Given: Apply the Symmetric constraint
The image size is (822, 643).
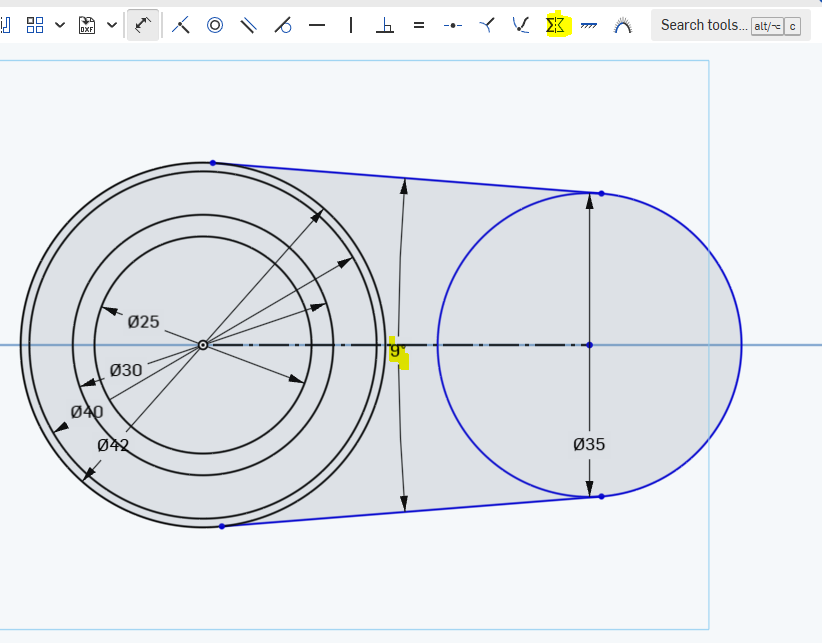Looking at the screenshot, I should pos(556,25).
